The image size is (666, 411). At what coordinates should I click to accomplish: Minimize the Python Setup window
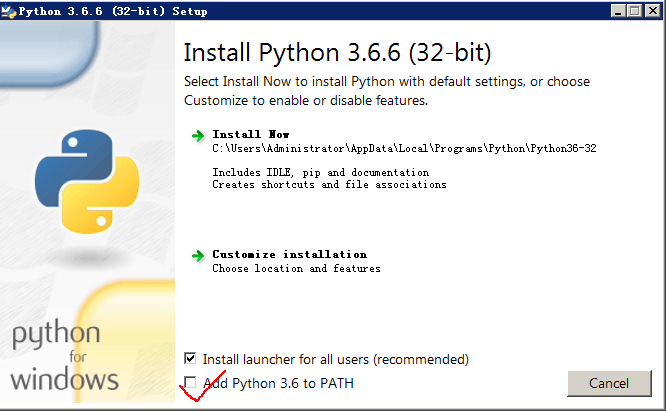tap(618, 11)
